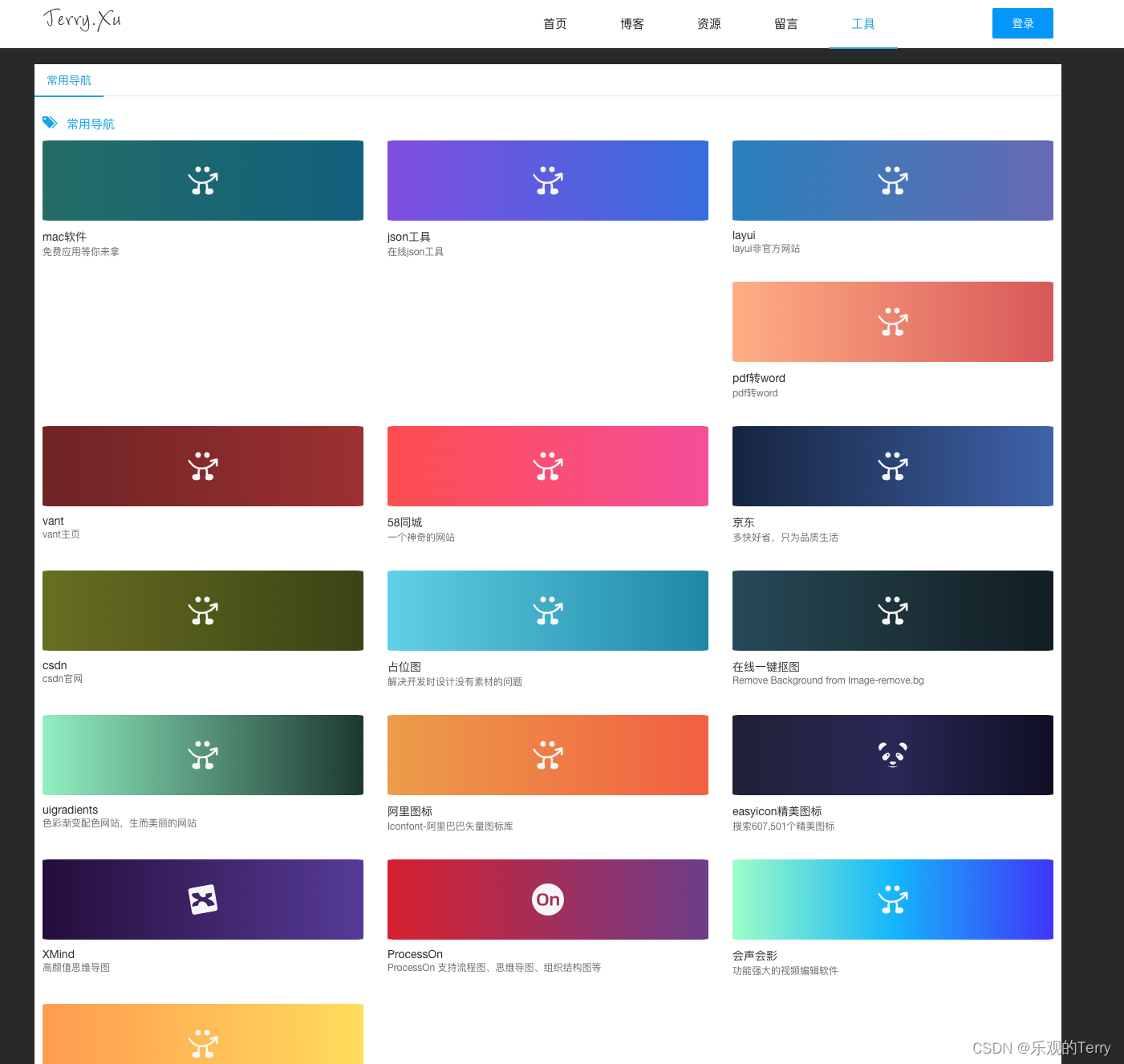Click the icon on the mac软件 card

click(203, 181)
